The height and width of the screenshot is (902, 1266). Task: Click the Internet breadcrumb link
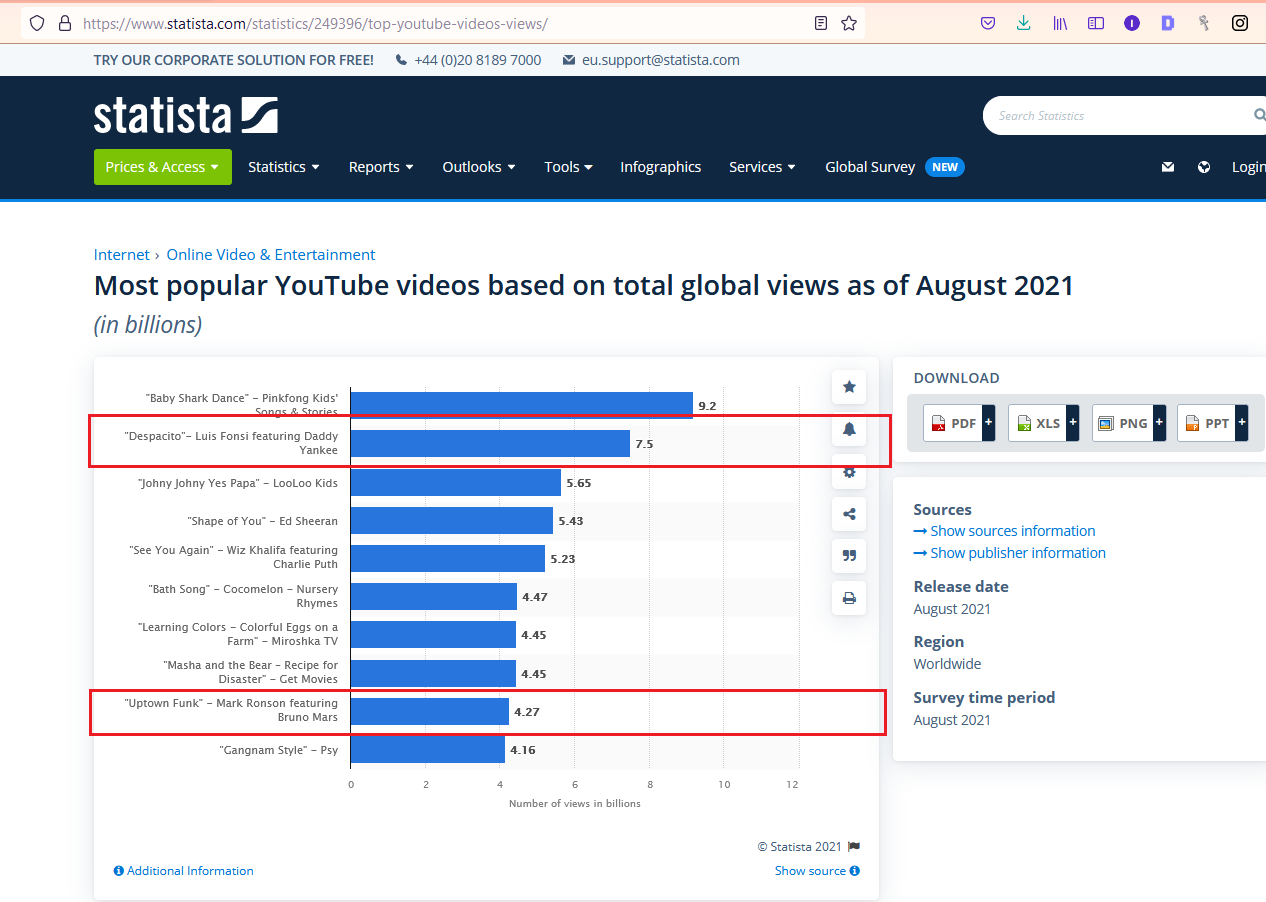tap(121, 254)
